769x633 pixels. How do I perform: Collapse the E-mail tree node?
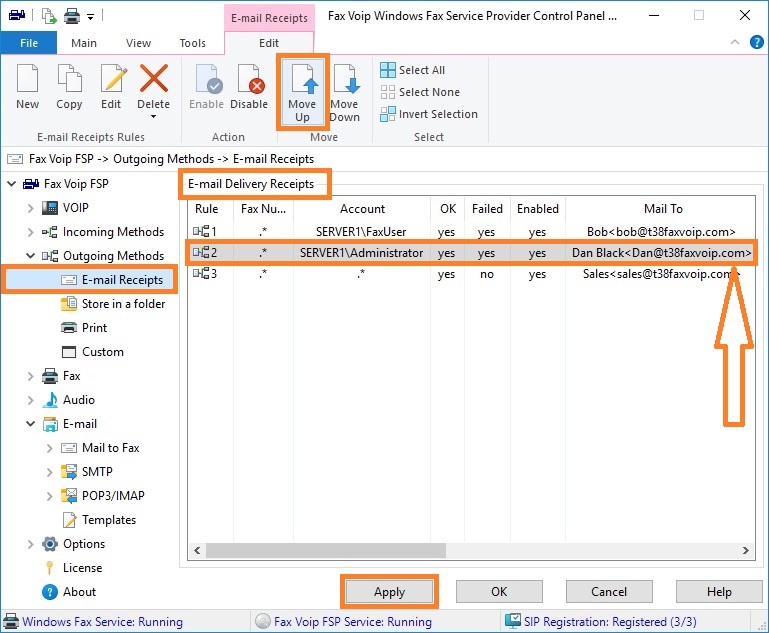[30, 424]
